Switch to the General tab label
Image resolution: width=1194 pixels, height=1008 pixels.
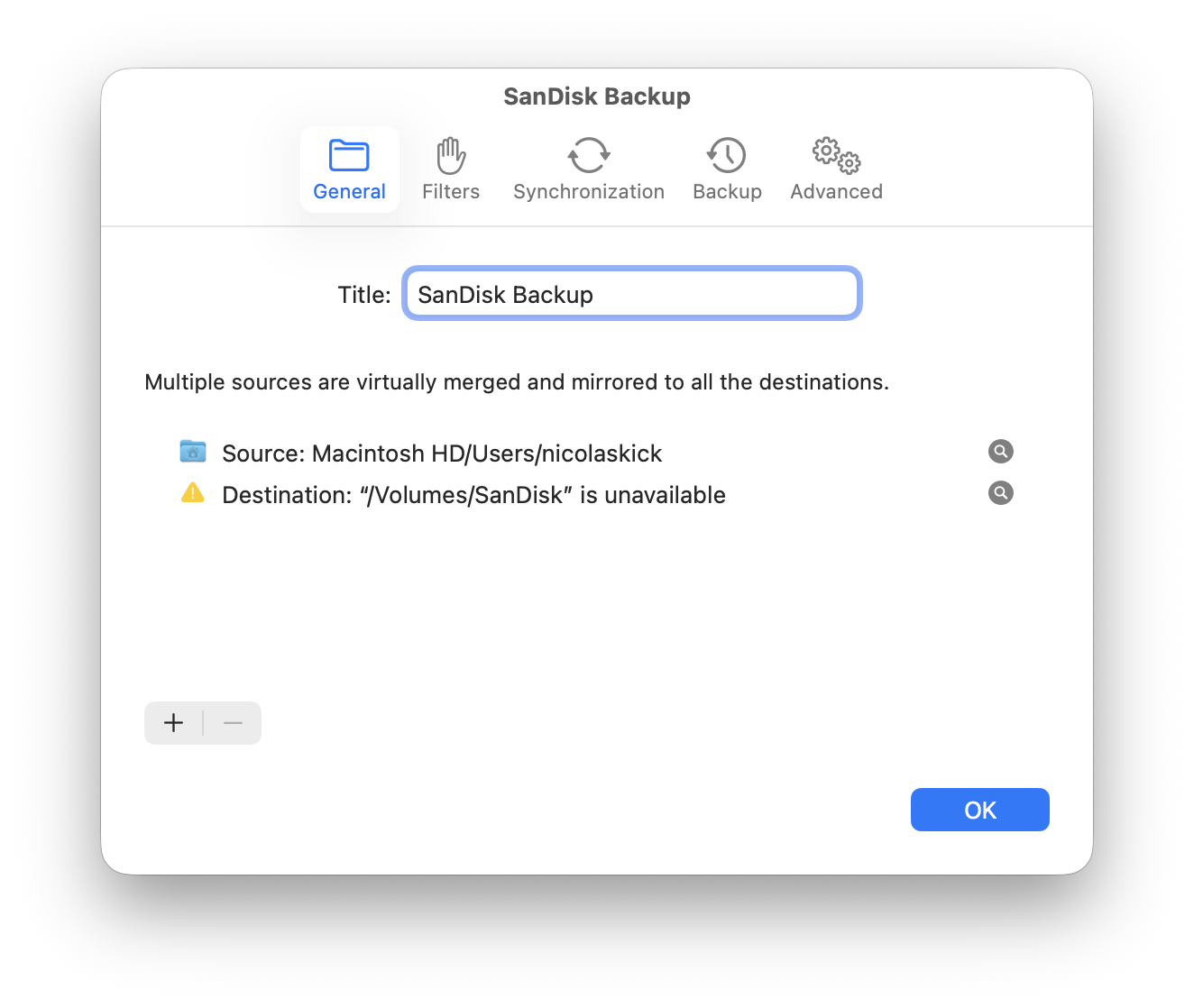(x=349, y=192)
